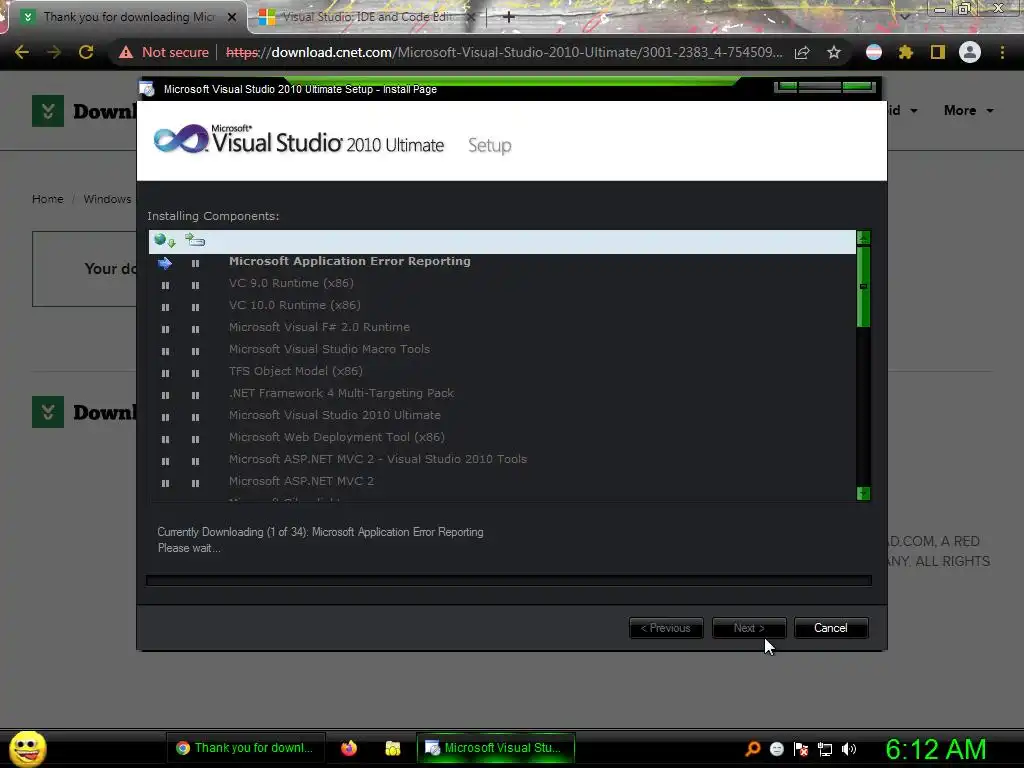Screen dimensions: 1024x768
Task: Click the Previous button in setup
Action: [665, 628]
